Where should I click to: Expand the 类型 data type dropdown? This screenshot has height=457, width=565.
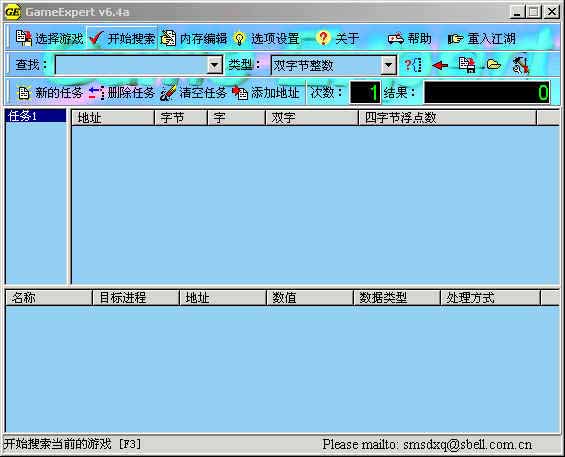[388, 65]
